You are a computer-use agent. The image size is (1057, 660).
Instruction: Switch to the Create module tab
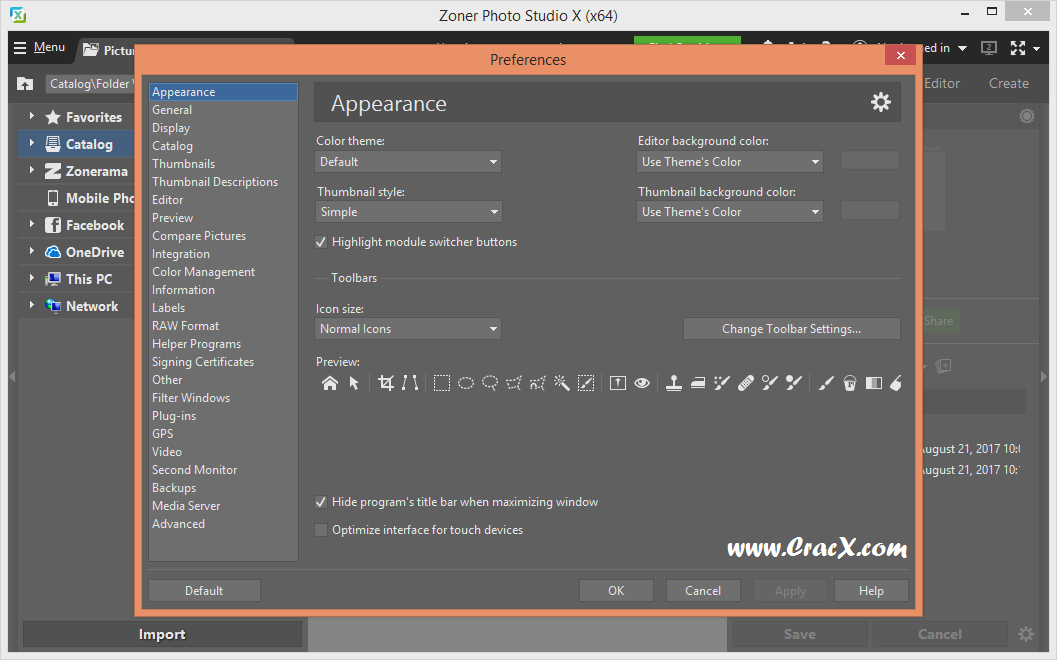(1008, 84)
